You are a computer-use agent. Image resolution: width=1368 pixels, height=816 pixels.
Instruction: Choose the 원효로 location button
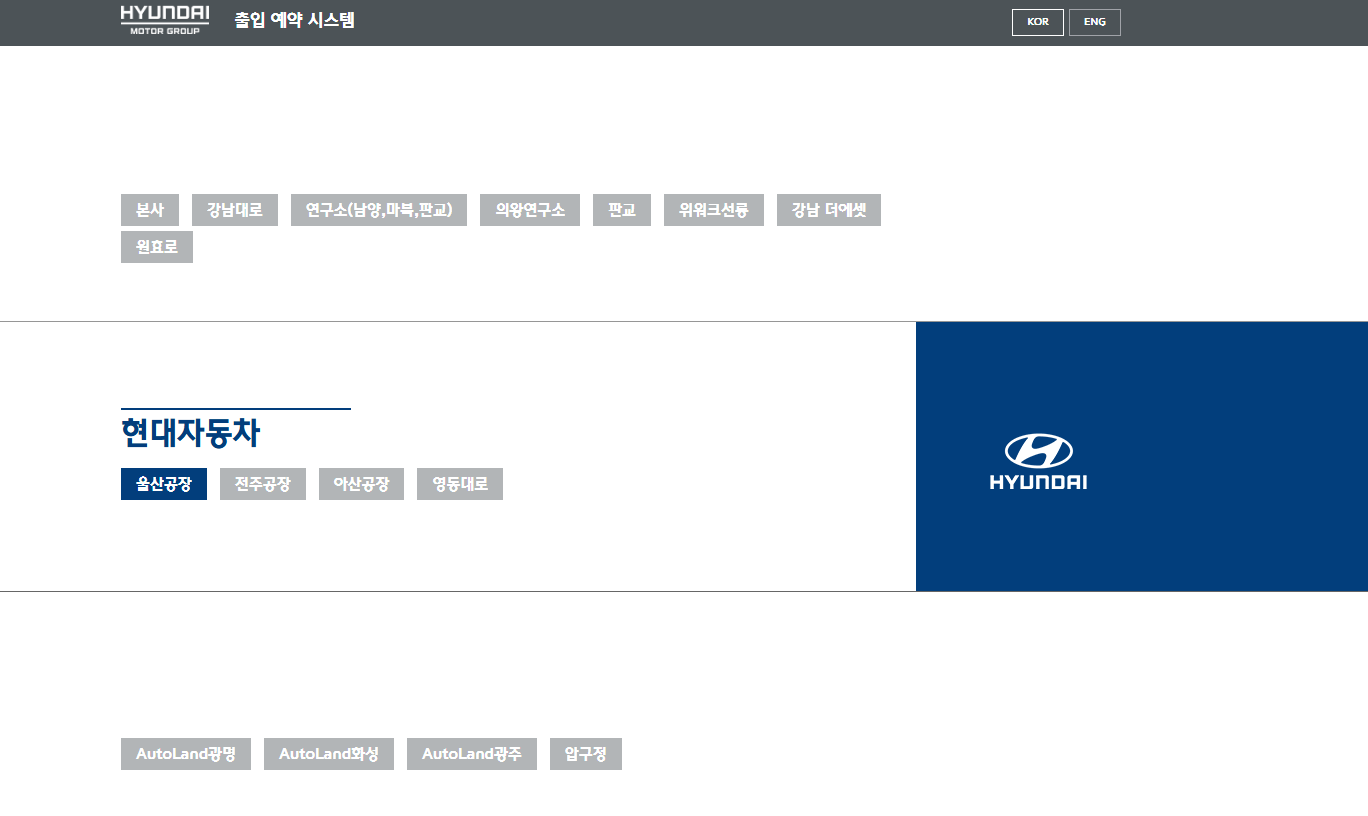click(x=157, y=247)
